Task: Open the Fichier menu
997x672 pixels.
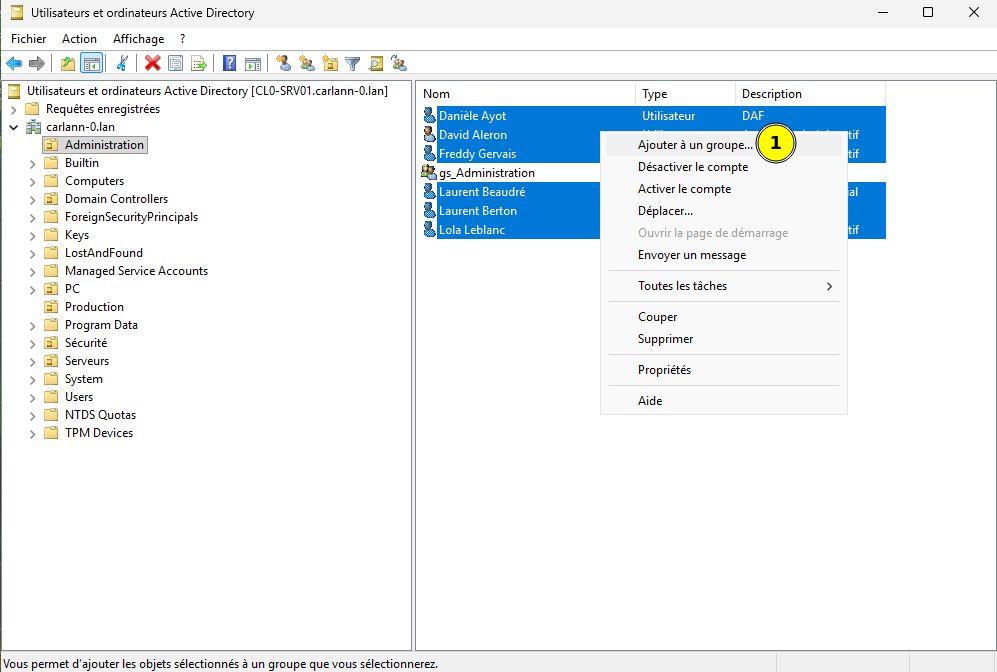Action: click(x=29, y=39)
